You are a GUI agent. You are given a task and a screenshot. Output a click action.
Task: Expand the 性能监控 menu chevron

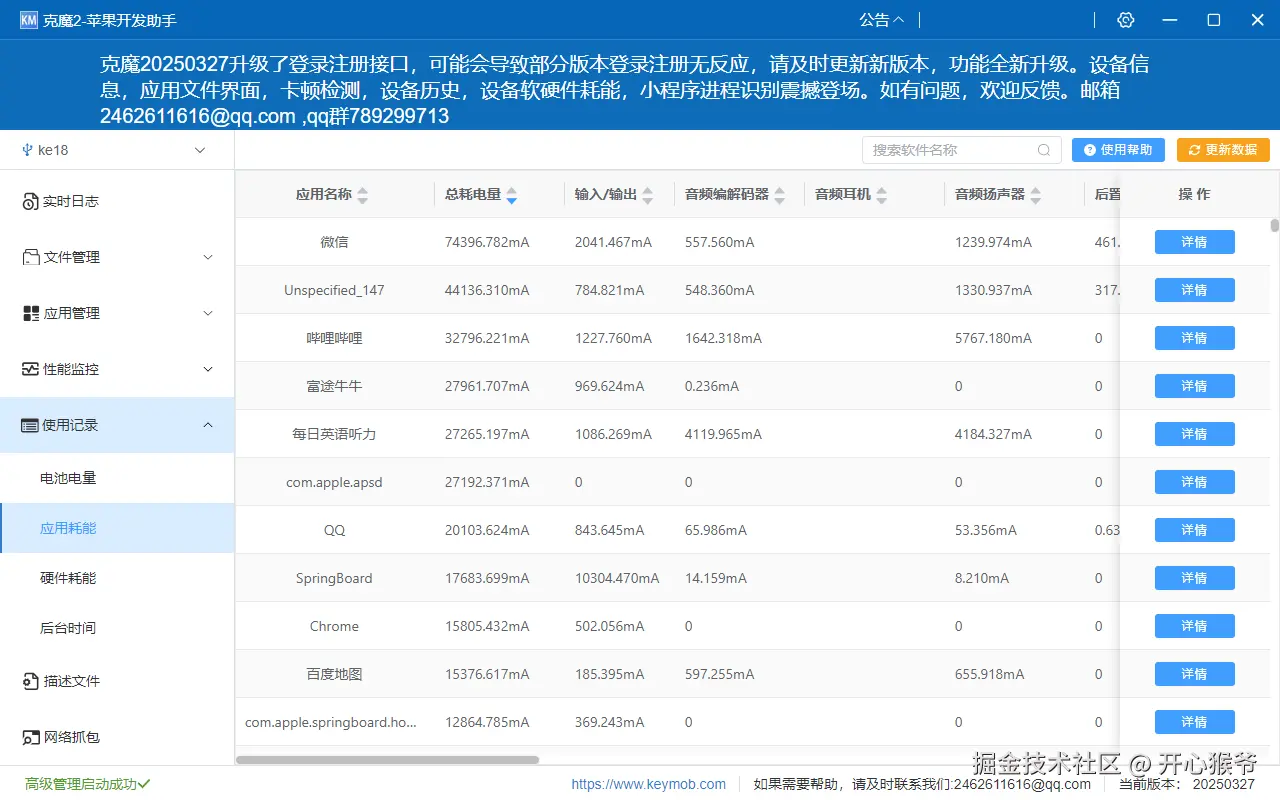click(x=208, y=369)
